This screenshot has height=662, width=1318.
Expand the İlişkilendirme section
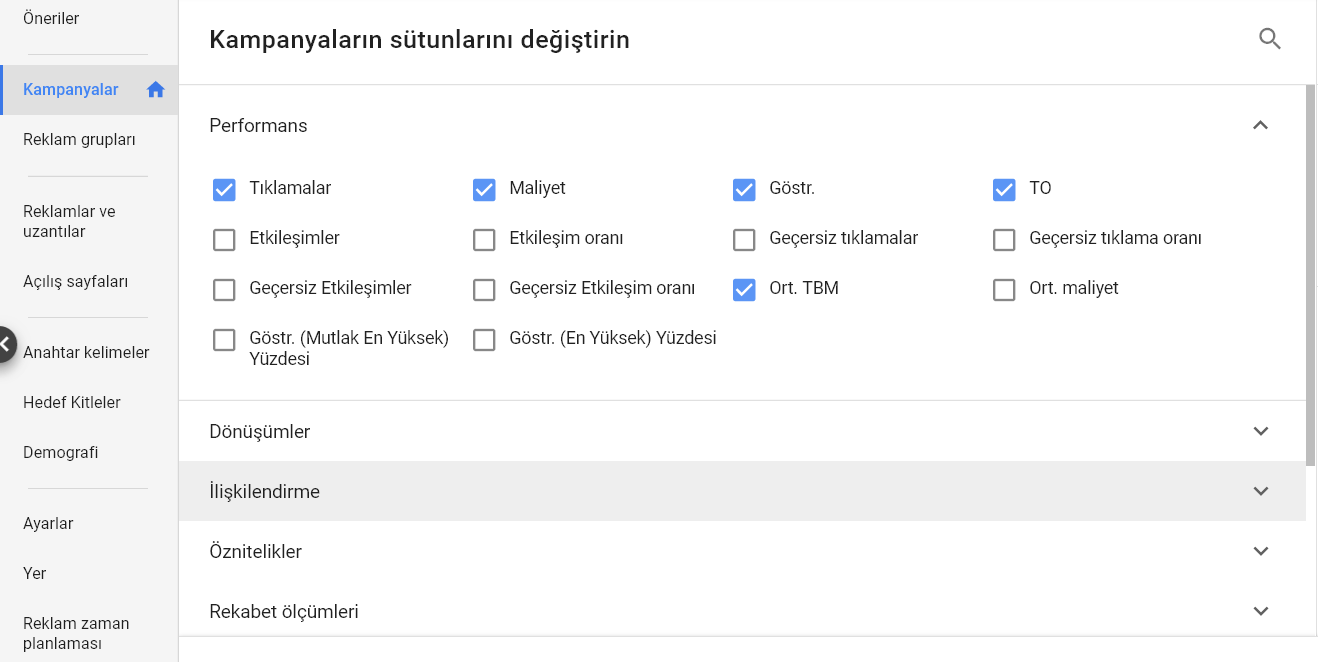742,491
